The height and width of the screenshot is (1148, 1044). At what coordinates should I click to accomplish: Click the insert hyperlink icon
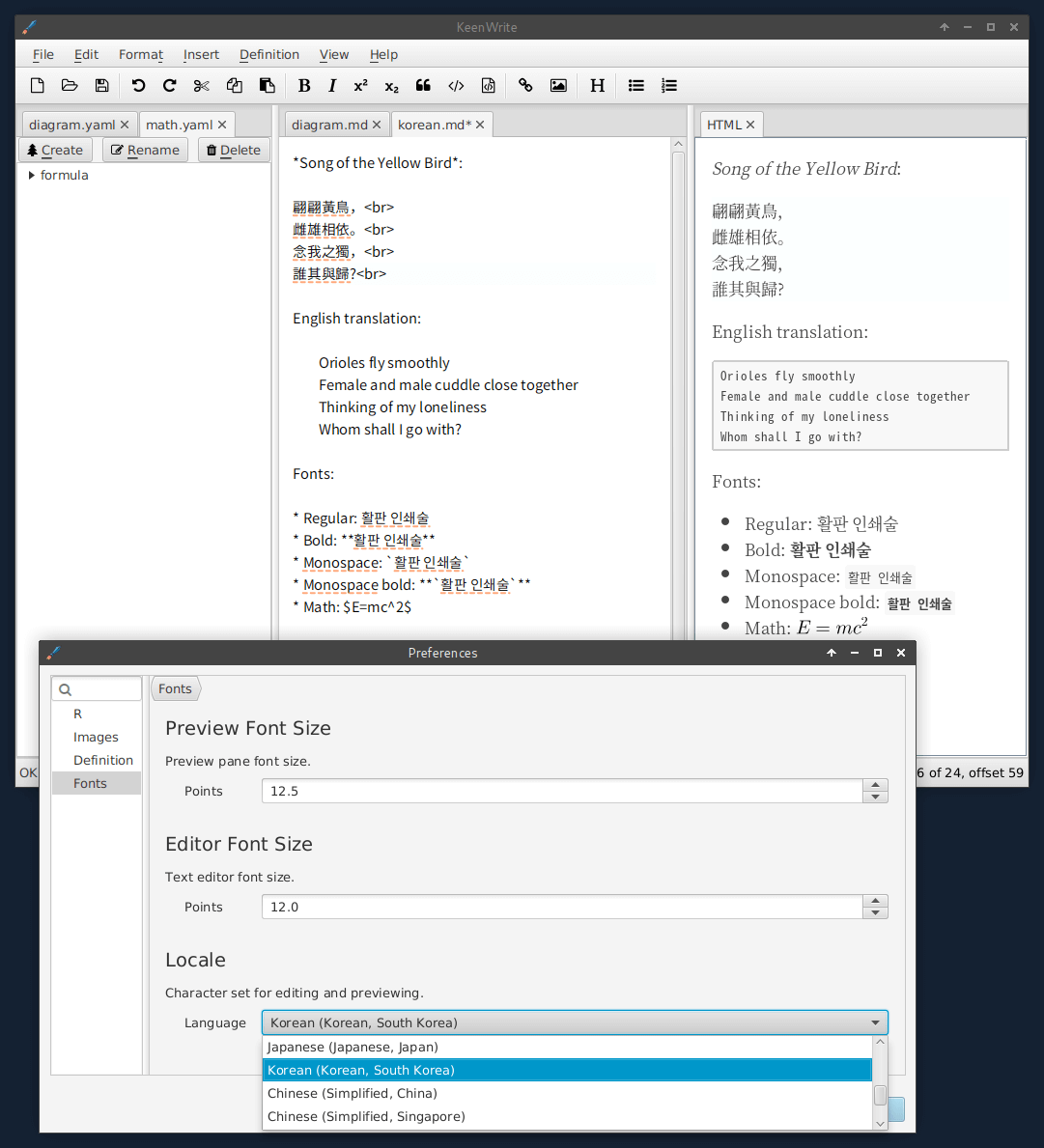click(x=525, y=85)
